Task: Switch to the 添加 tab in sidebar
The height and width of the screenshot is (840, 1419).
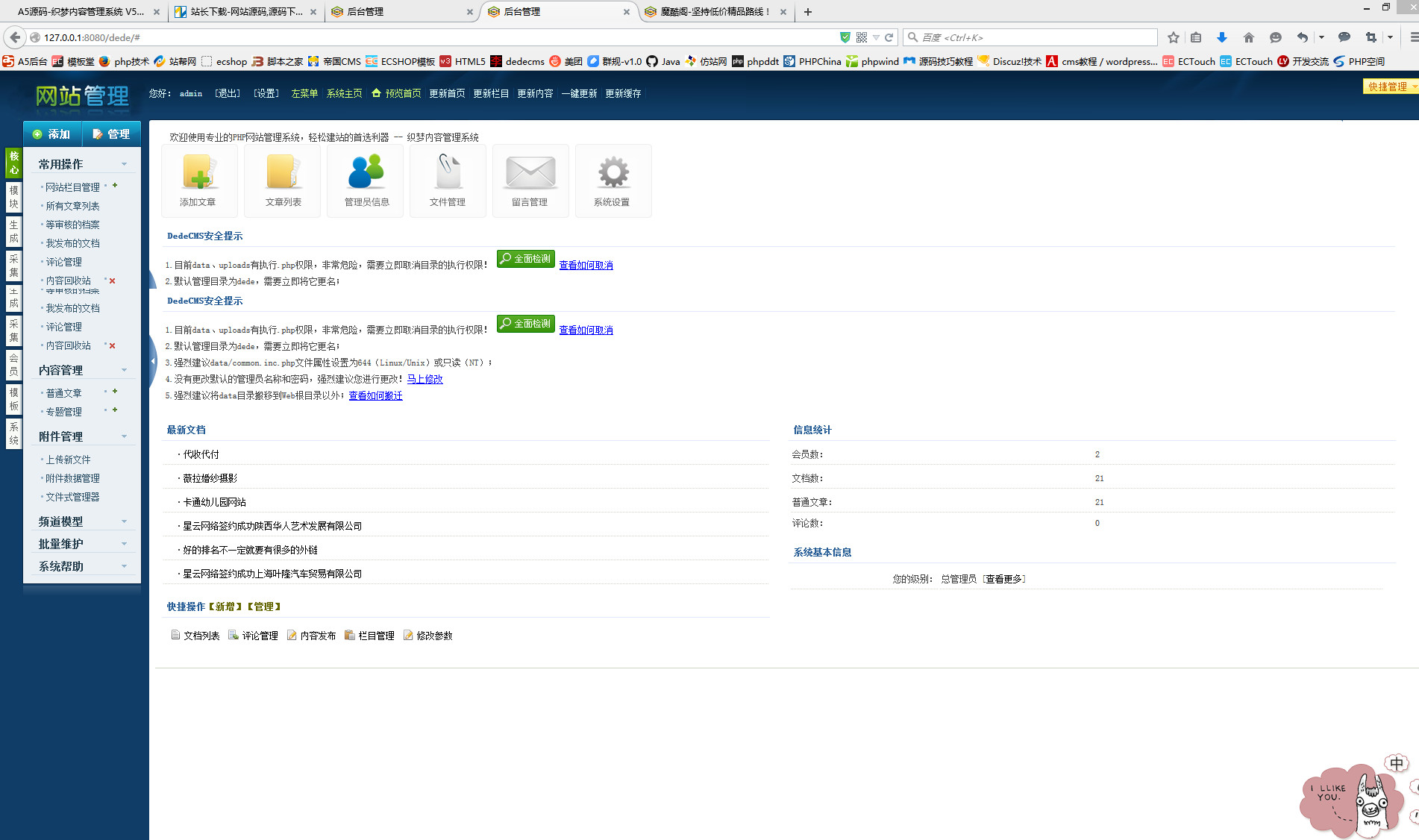Action: pos(52,134)
